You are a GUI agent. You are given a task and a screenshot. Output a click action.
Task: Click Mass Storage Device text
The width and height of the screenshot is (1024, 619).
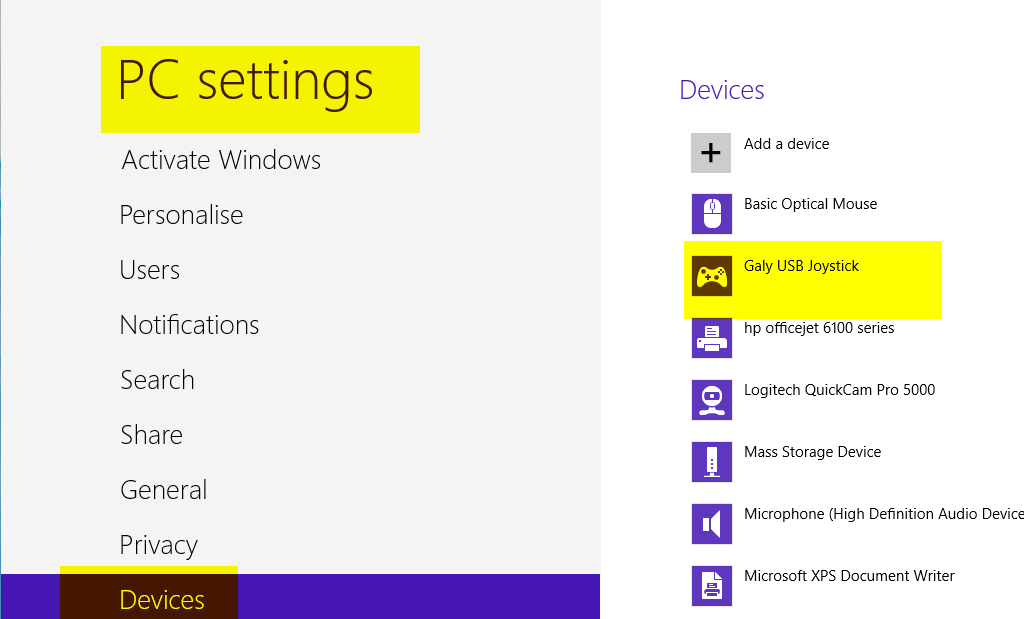[x=812, y=452]
